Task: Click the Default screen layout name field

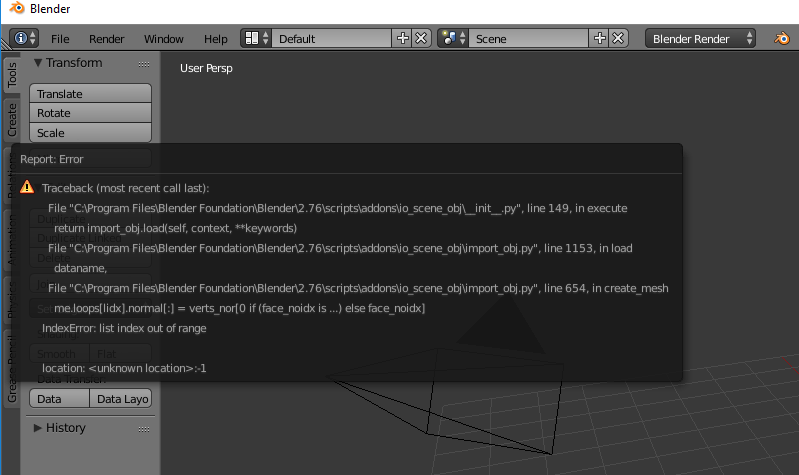Action: [x=331, y=38]
